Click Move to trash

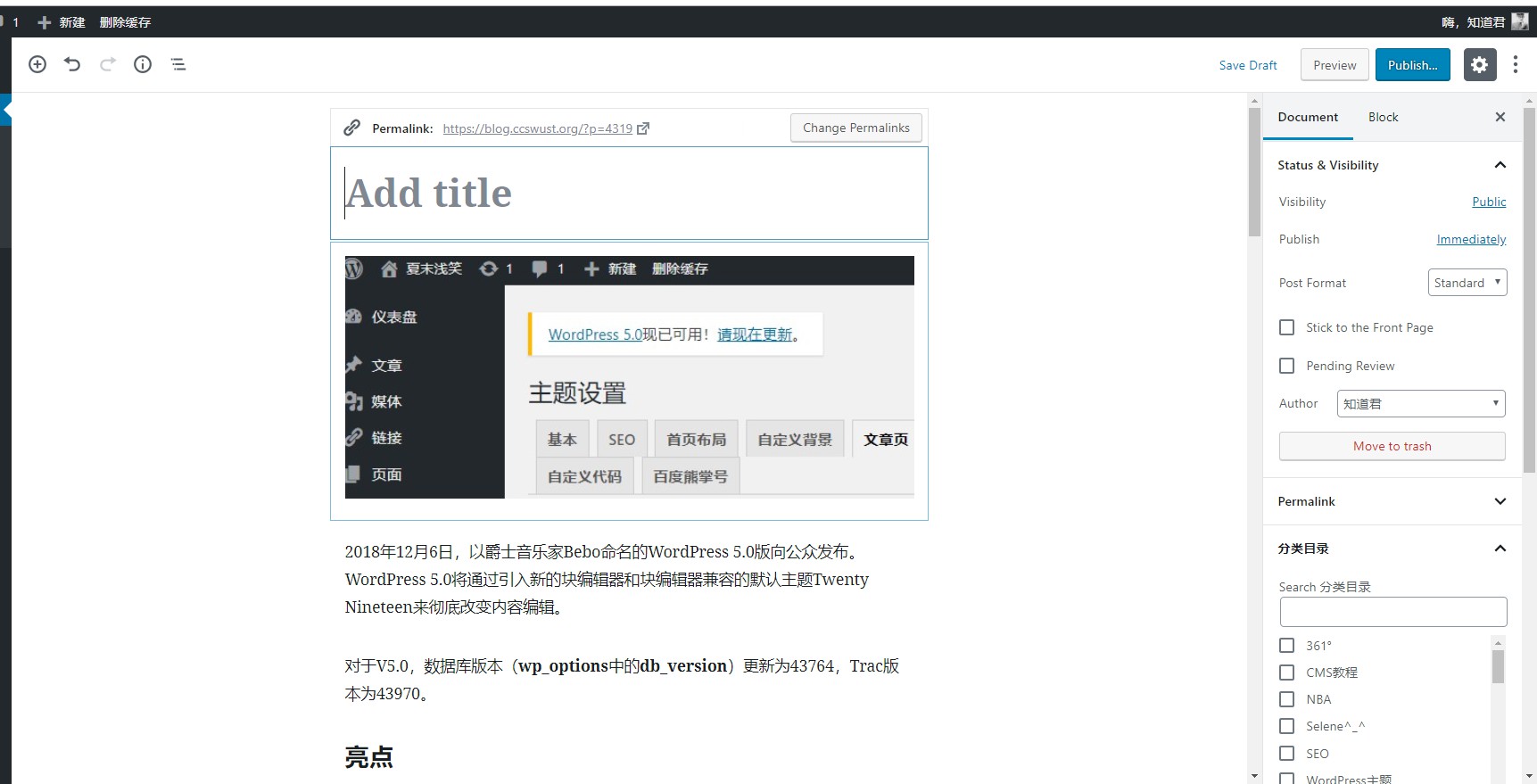point(1392,446)
